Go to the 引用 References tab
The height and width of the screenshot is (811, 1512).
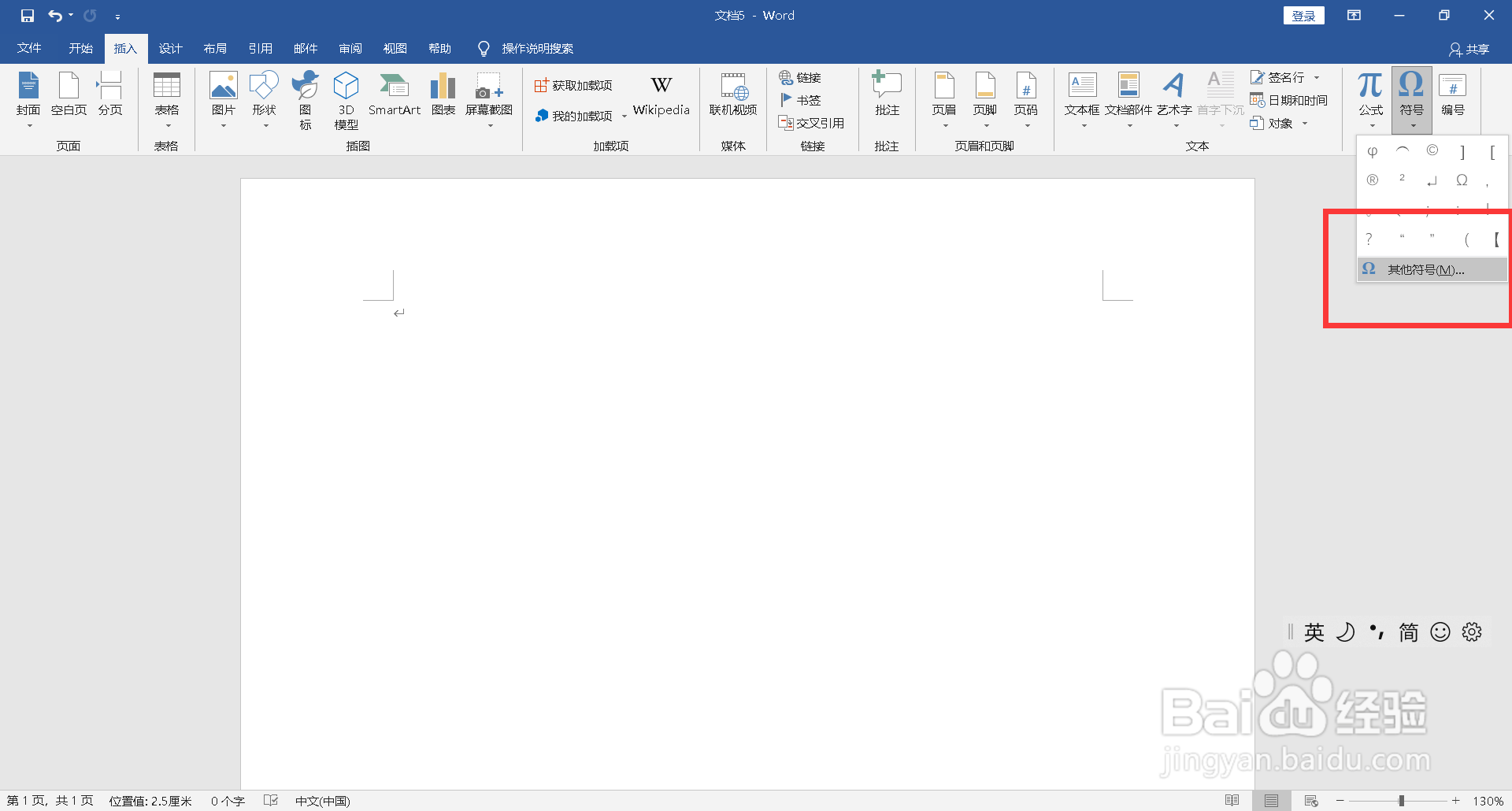[x=261, y=48]
